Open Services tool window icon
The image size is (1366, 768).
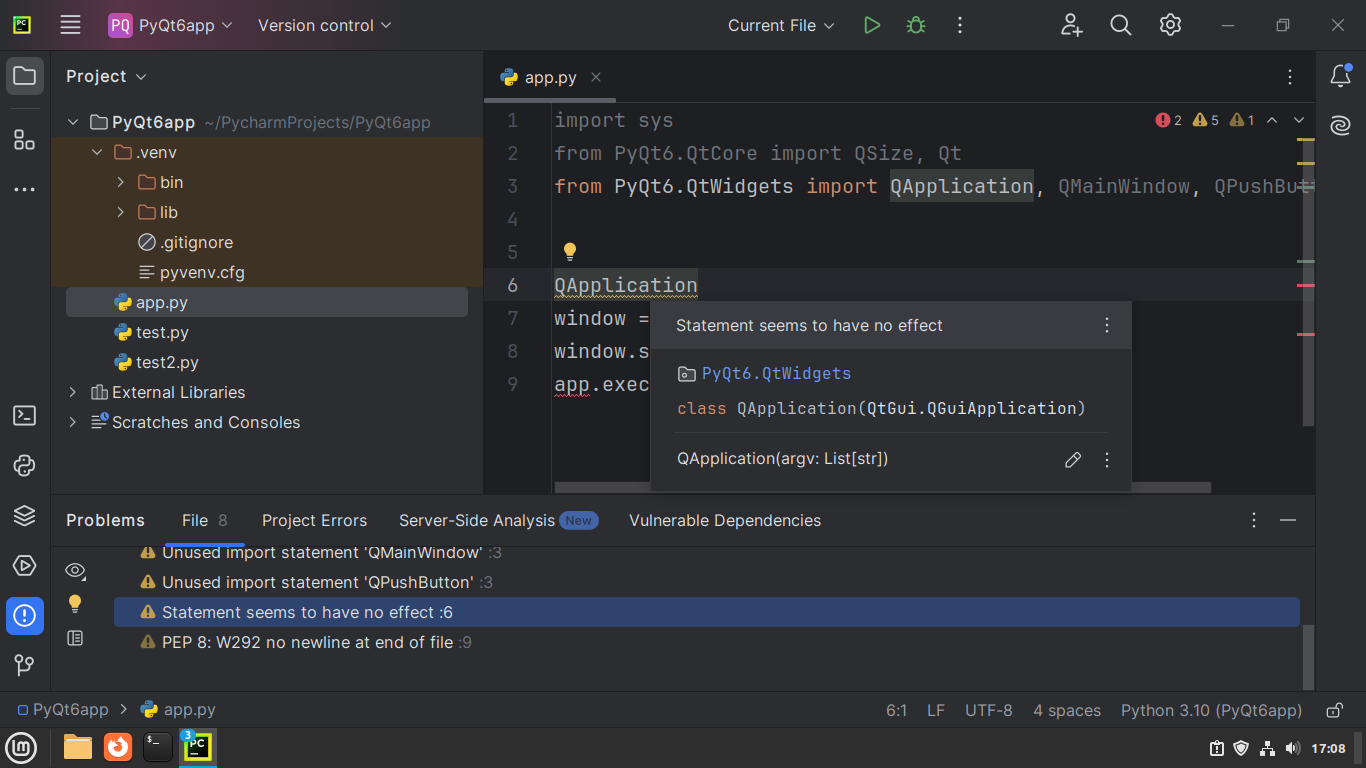[25, 565]
